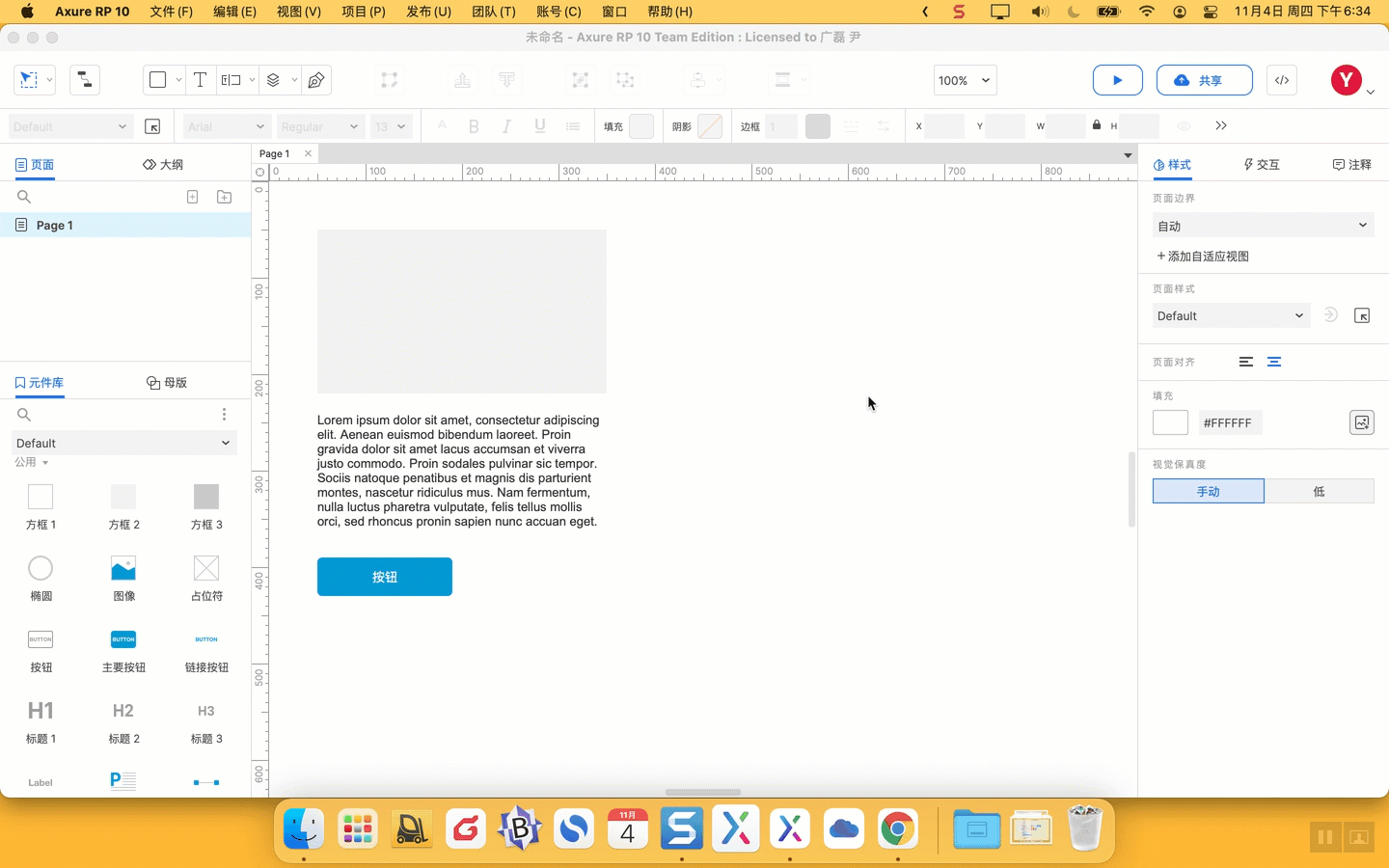Select the 链接按钮 link button widget

206,650
